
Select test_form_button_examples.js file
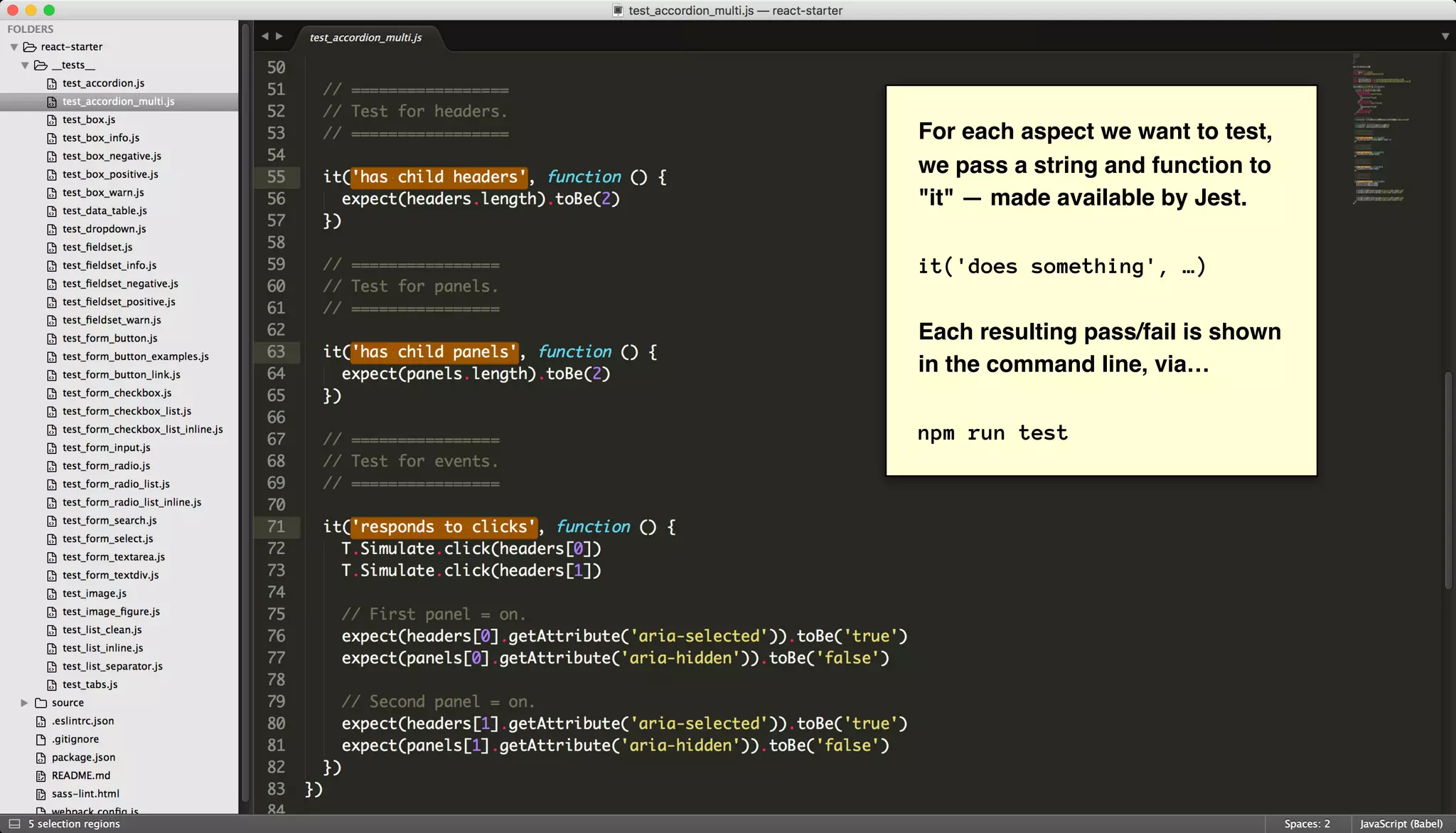pos(135,357)
